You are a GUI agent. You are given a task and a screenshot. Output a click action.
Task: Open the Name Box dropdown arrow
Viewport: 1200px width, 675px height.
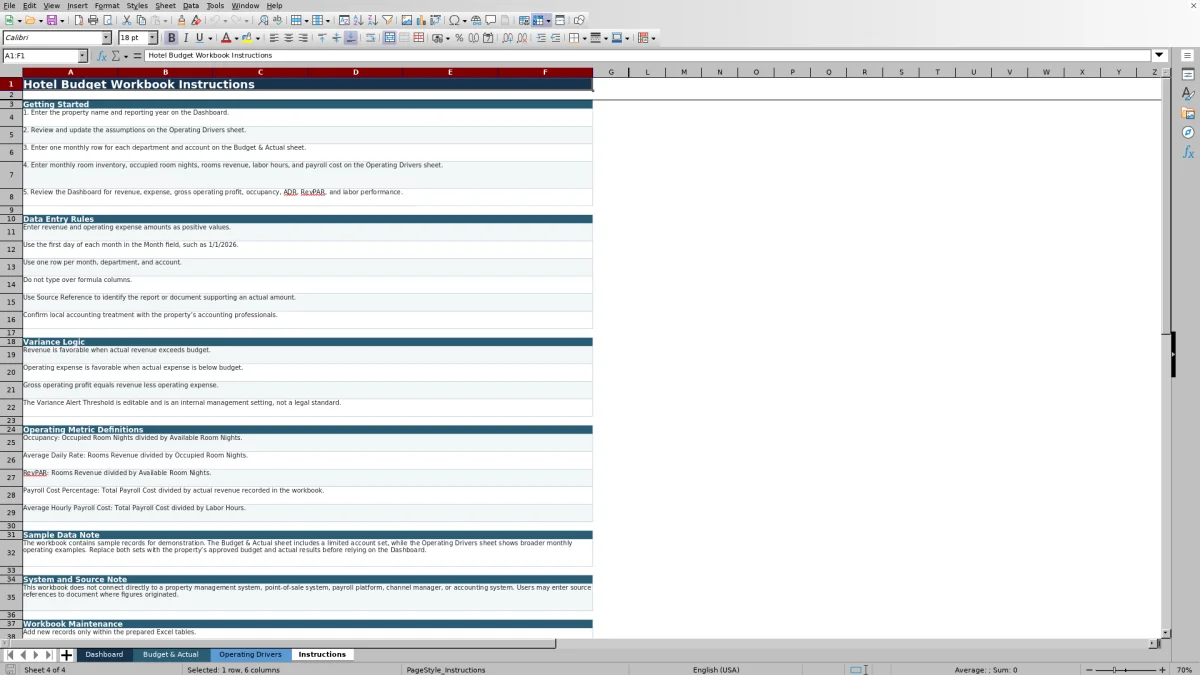coord(82,56)
